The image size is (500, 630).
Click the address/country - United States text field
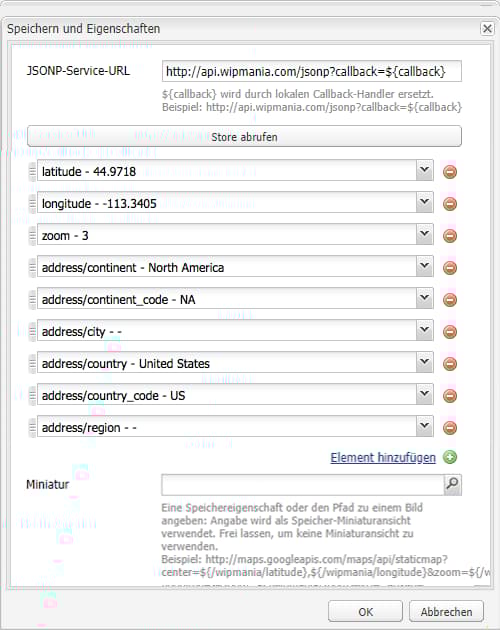pyautogui.click(x=227, y=364)
